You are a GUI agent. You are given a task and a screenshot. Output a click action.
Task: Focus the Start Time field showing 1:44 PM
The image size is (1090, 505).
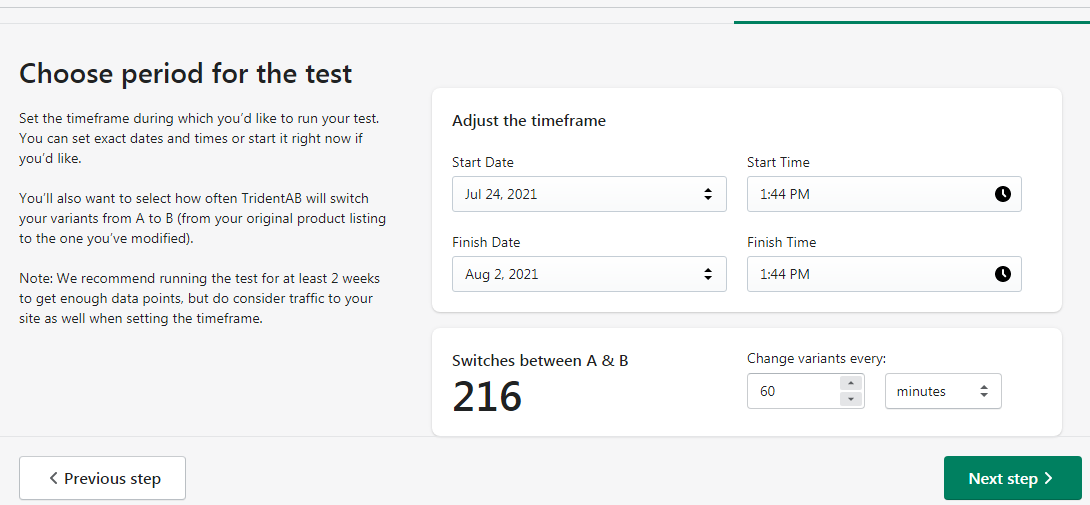(x=868, y=194)
